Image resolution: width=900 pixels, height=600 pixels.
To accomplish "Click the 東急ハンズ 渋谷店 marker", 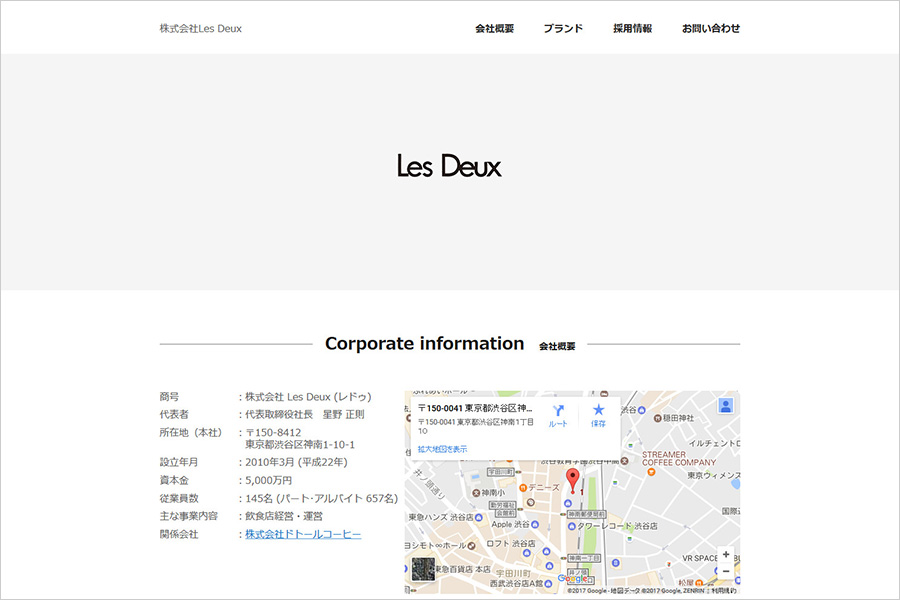I will (x=478, y=517).
